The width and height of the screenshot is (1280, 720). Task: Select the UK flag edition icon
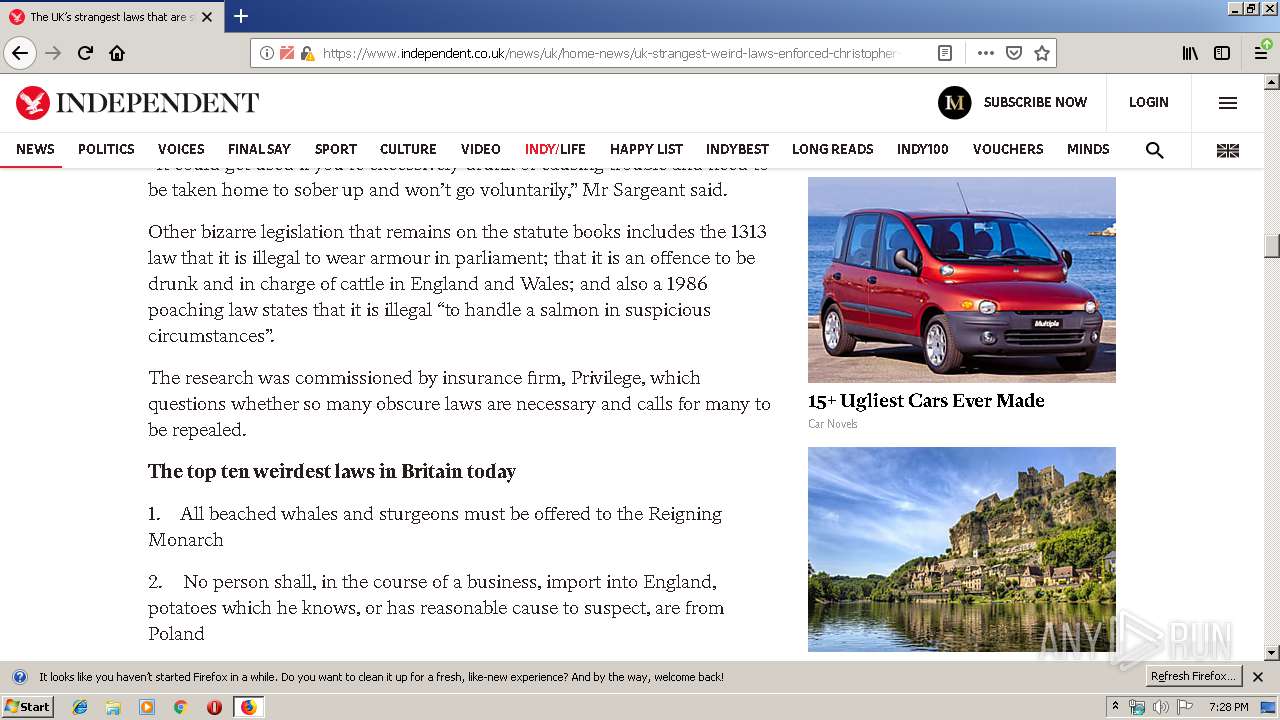(1228, 150)
